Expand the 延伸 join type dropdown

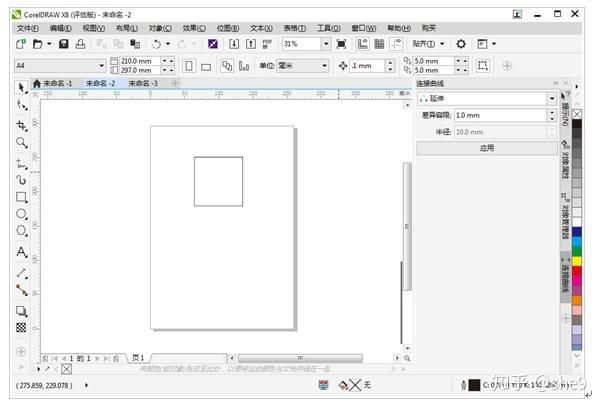pos(552,99)
